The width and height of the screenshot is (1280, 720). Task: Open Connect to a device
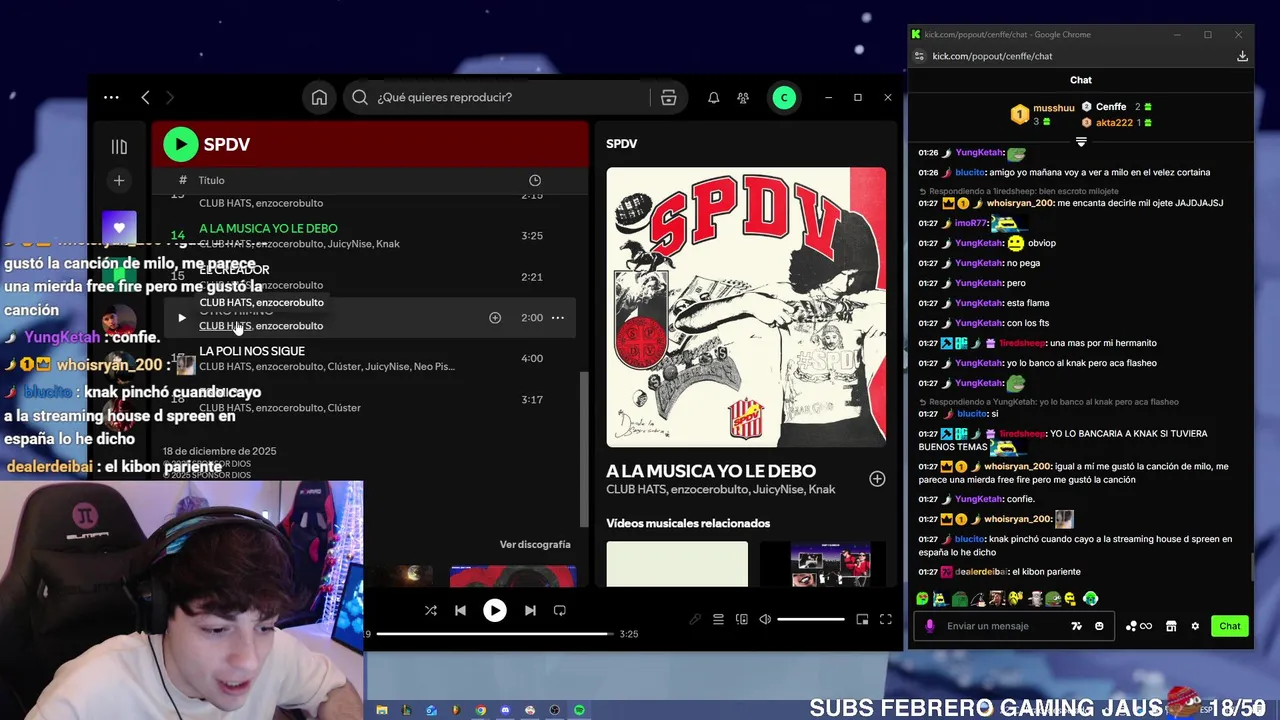(x=741, y=620)
